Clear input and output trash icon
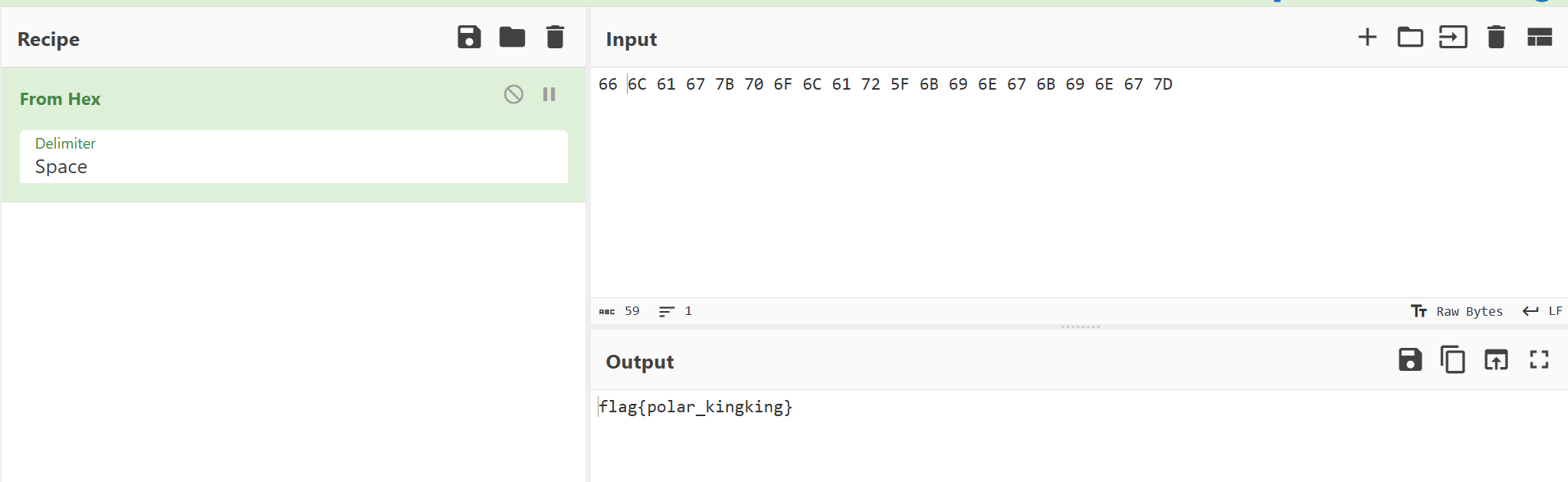The width and height of the screenshot is (1568, 482). coord(1496,37)
